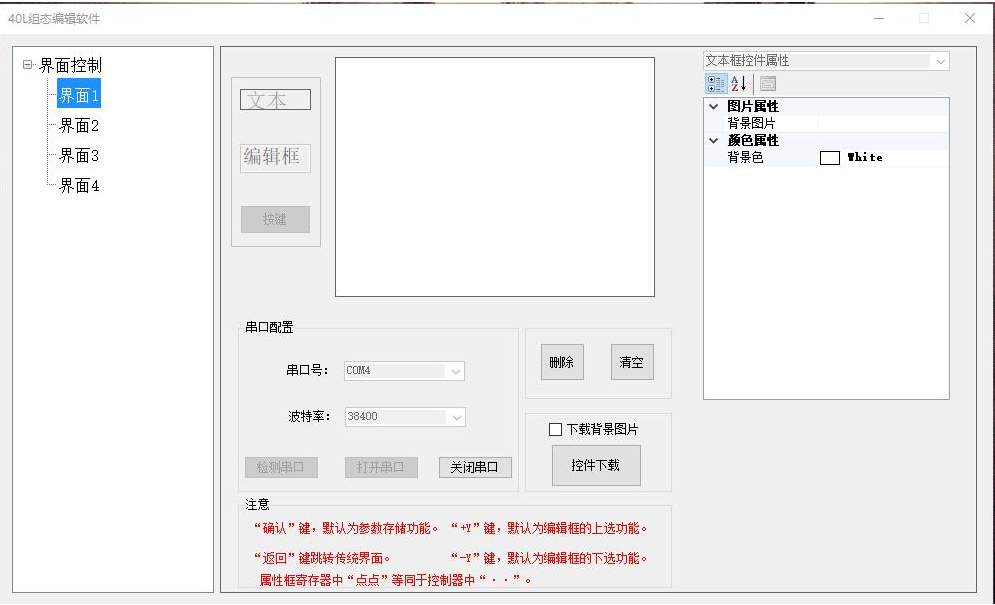Click the Alphabetical sort icon in property grid
The width and height of the screenshot is (995, 605).
[x=739, y=84]
